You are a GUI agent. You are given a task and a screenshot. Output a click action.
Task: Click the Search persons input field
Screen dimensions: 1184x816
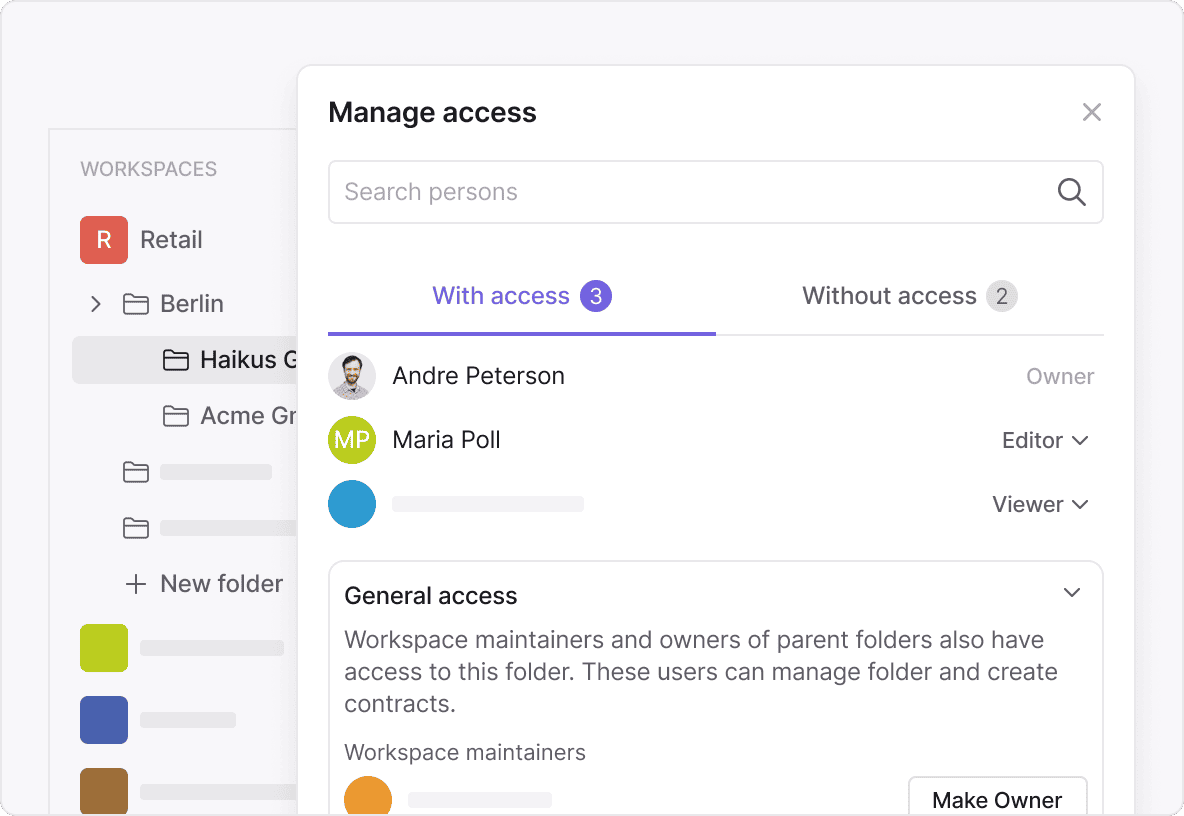(690, 192)
